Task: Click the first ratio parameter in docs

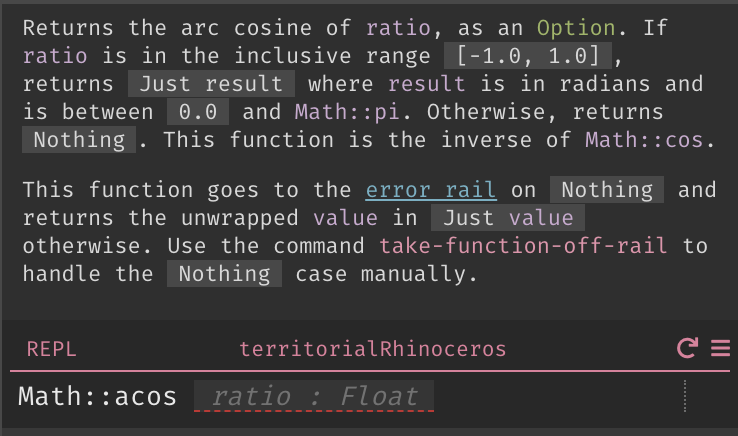Action: (398, 28)
